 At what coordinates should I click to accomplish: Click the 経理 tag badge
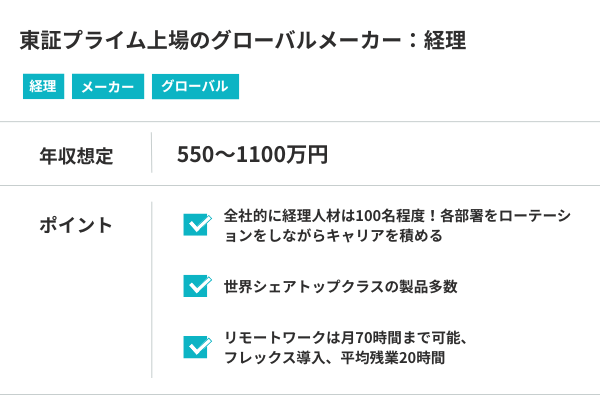coord(43,87)
